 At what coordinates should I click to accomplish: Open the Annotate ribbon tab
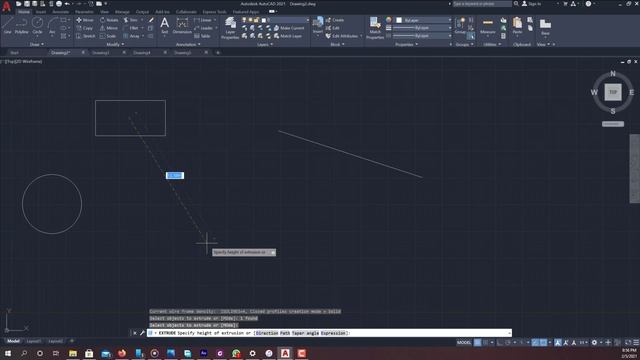(x=60, y=12)
